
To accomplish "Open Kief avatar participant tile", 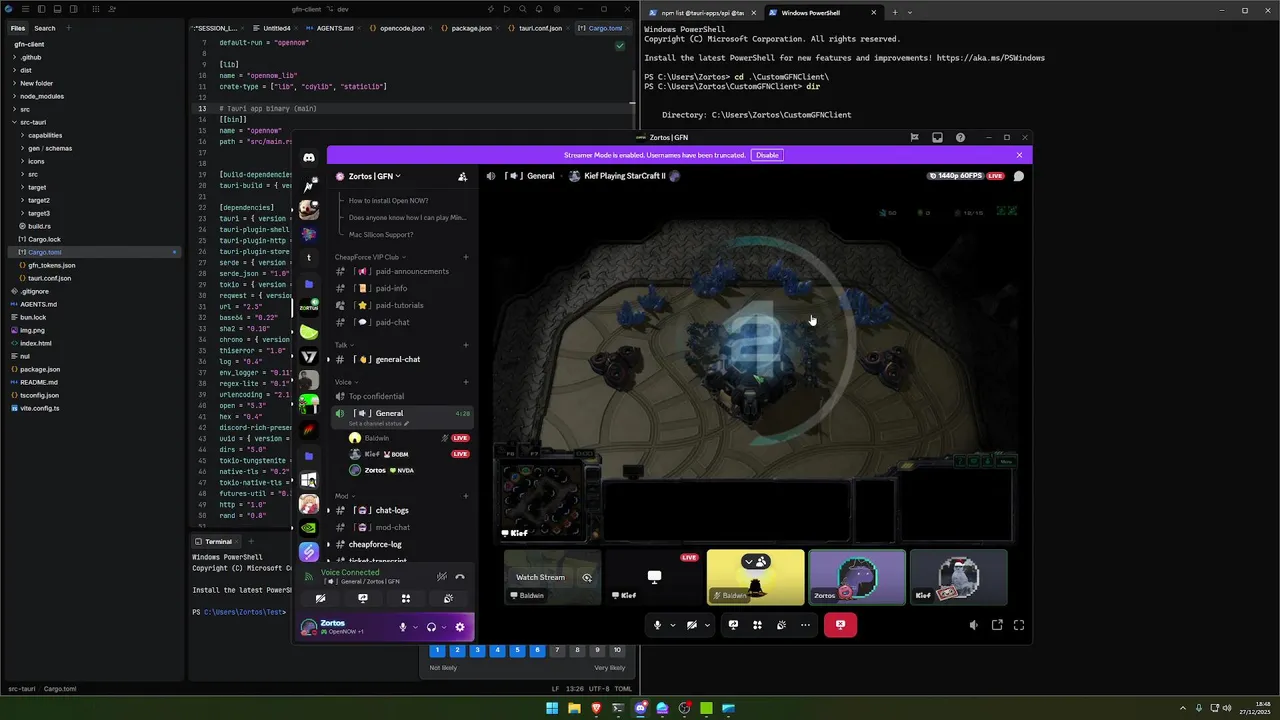I will point(959,577).
